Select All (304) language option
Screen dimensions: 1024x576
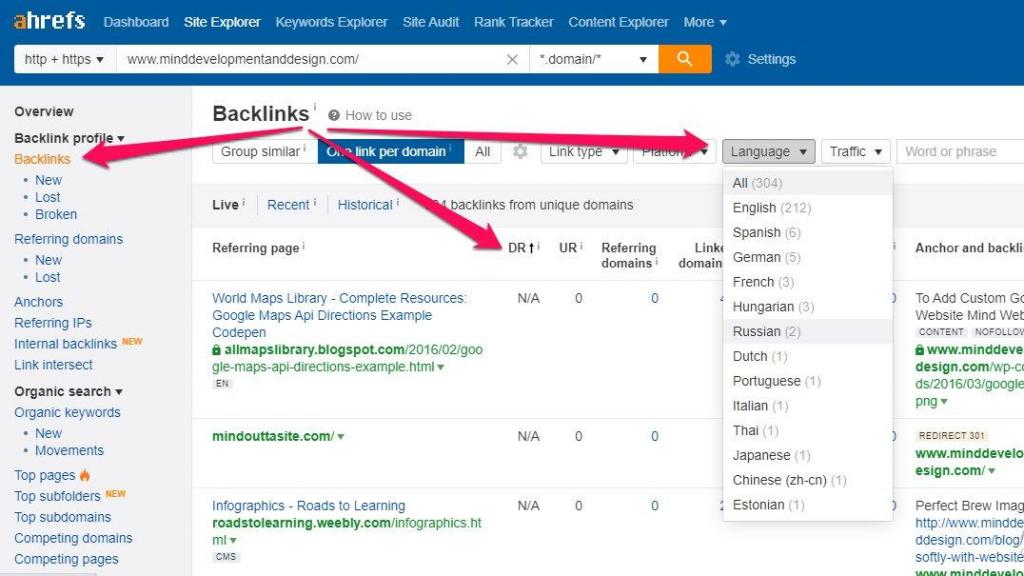pos(807,183)
